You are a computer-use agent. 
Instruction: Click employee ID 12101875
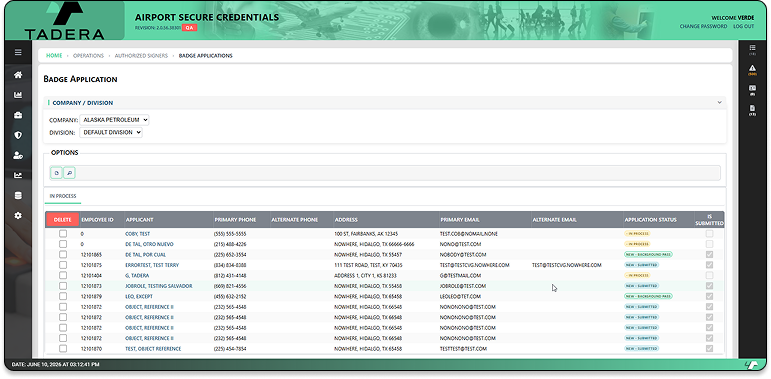point(91,265)
